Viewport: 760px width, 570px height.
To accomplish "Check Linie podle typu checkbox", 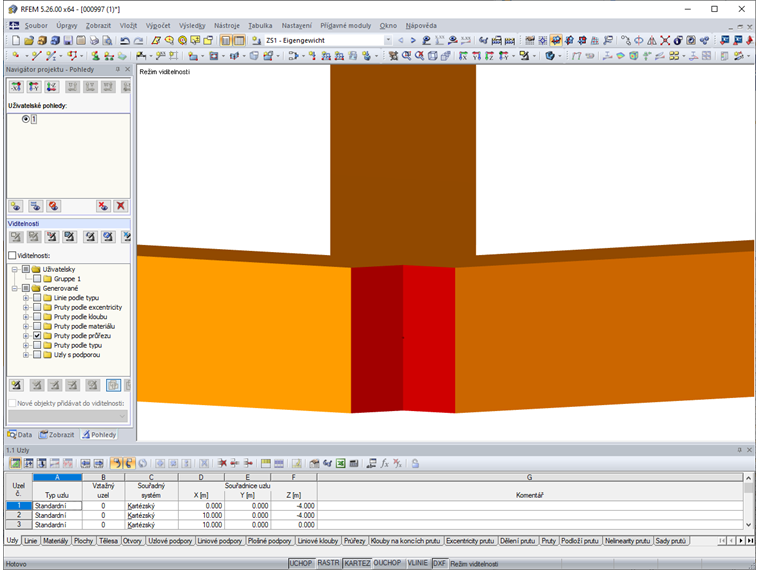I will (x=37, y=298).
